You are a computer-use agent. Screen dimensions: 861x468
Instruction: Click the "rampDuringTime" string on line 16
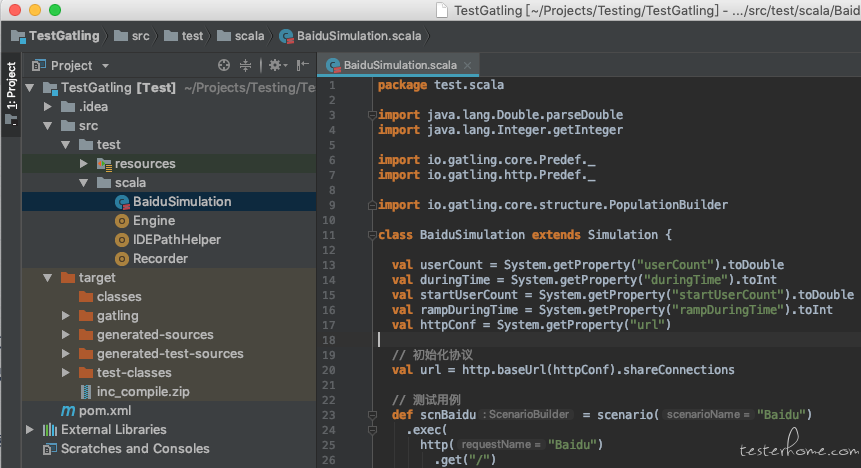pos(729,310)
